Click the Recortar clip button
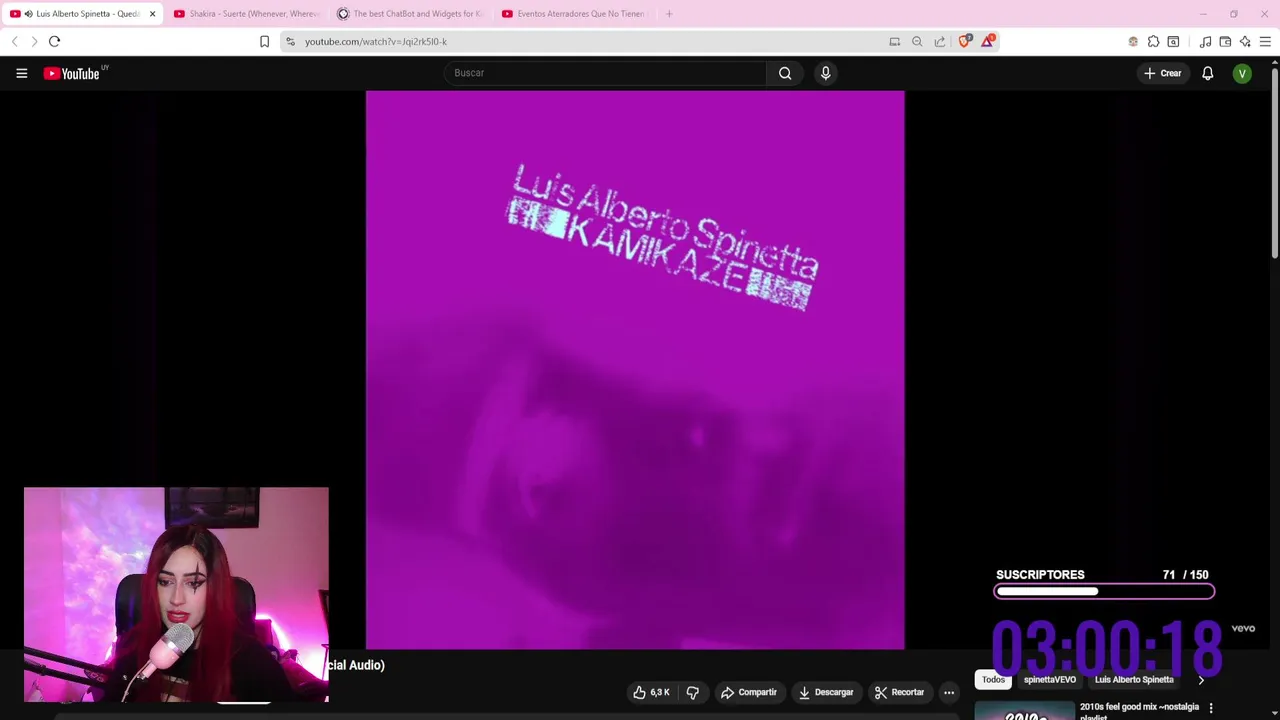1280x720 pixels. [x=899, y=692]
